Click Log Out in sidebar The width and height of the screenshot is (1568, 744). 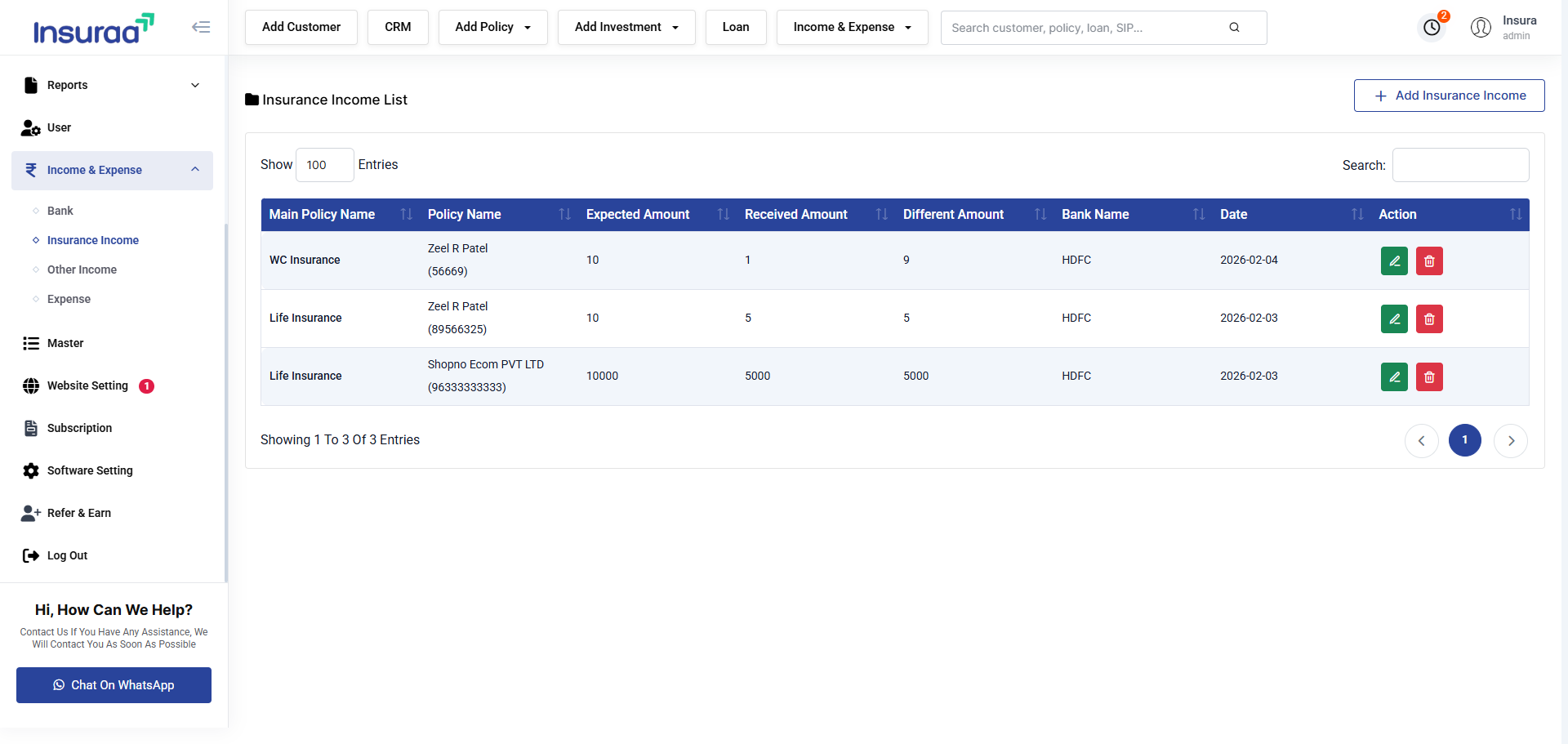click(113, 555)
